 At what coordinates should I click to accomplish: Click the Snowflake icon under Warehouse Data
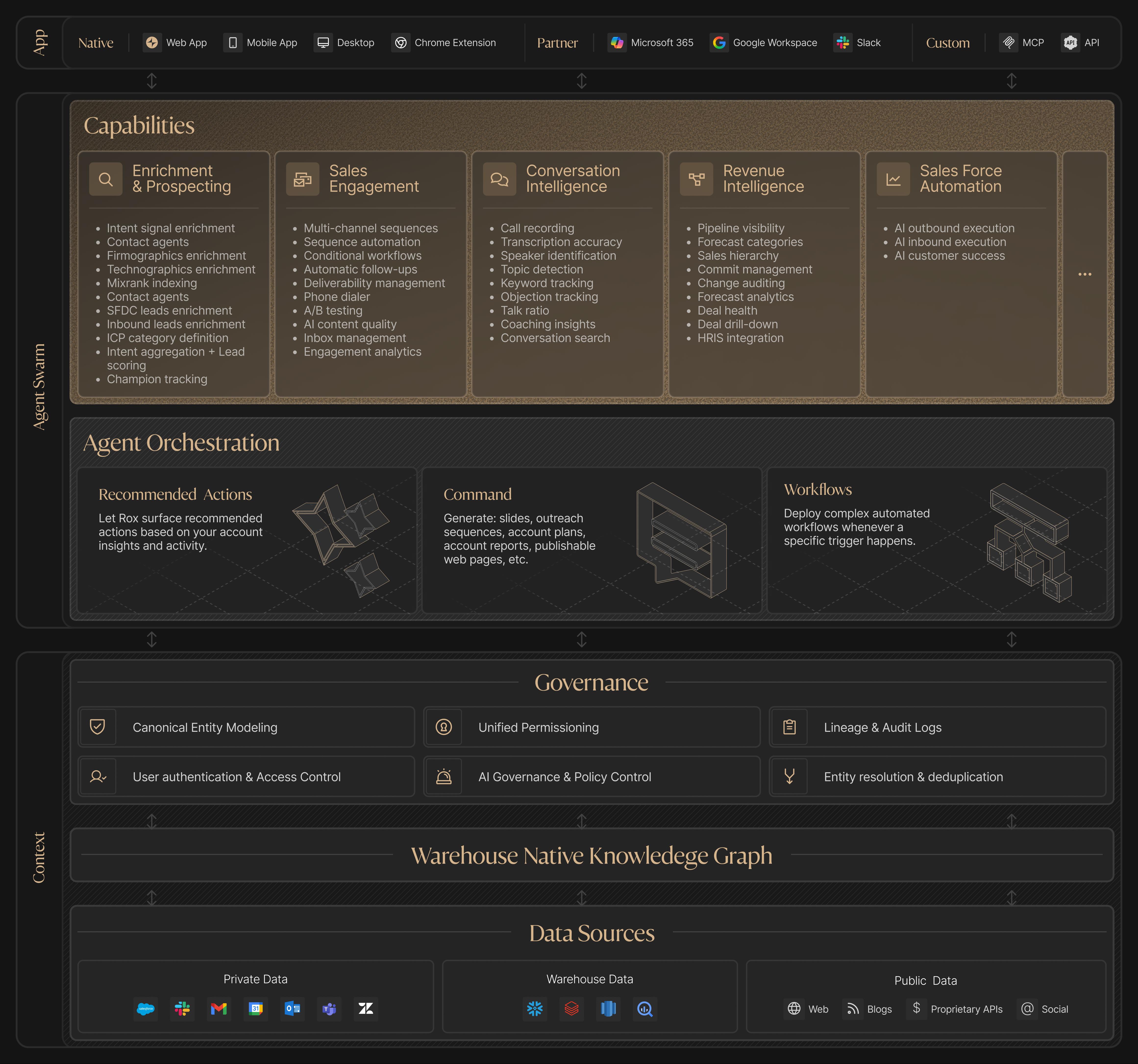[x=535, y=1009]
